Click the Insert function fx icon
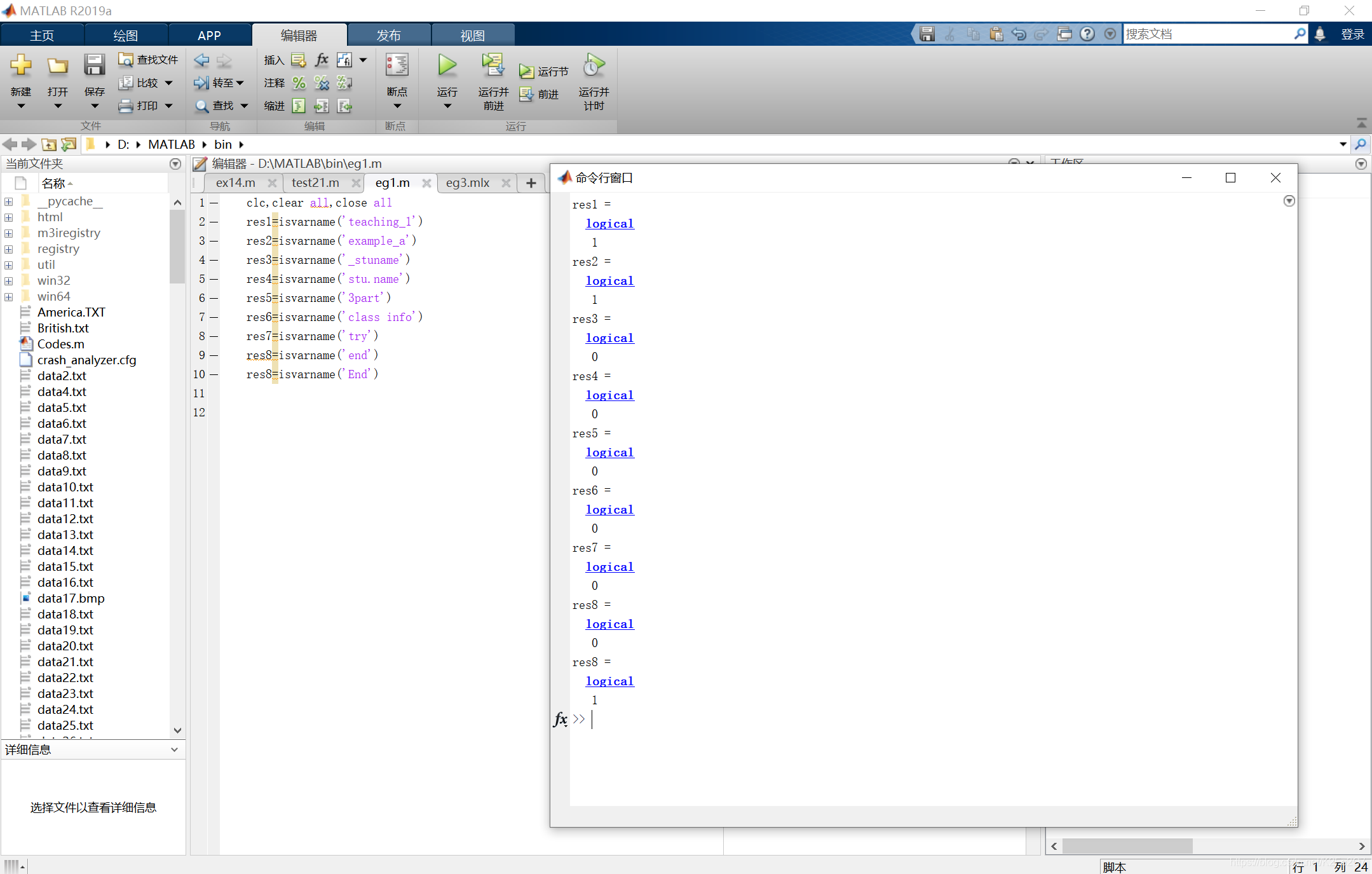The height and width of the screenshot is (874, 1372). (x=322, y=60)
